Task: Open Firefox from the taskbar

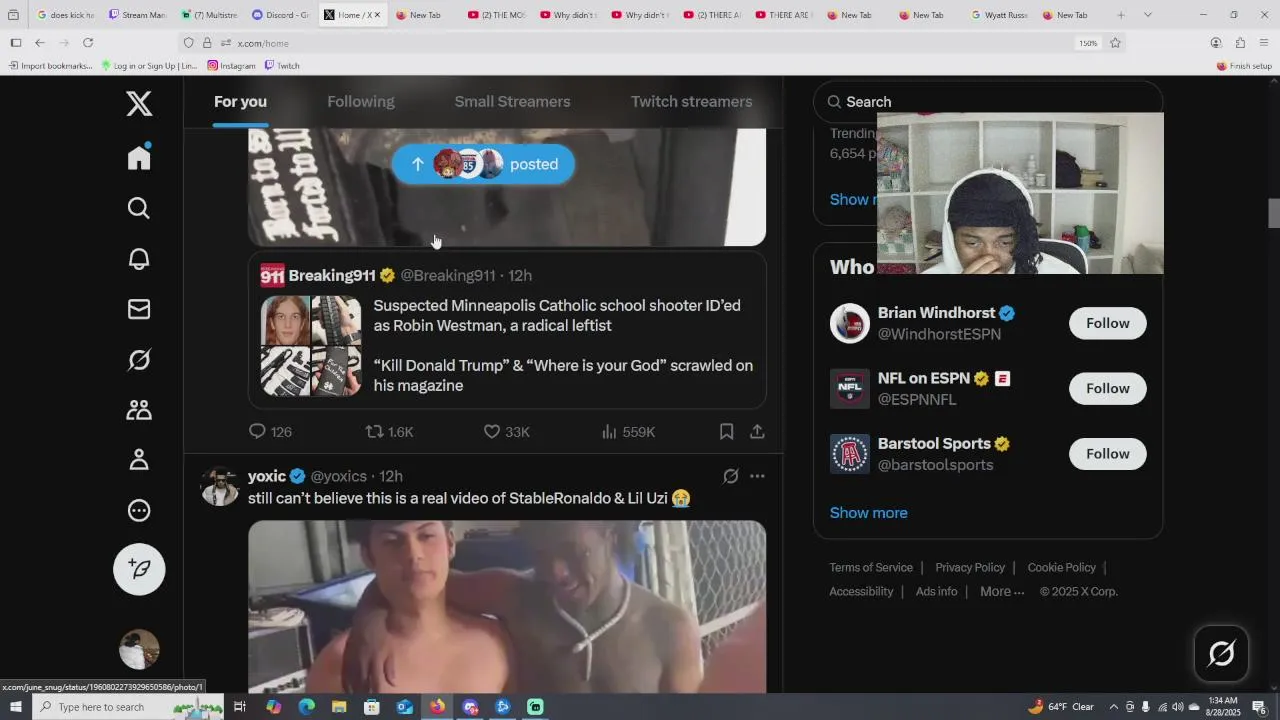Action: (437, 707)
